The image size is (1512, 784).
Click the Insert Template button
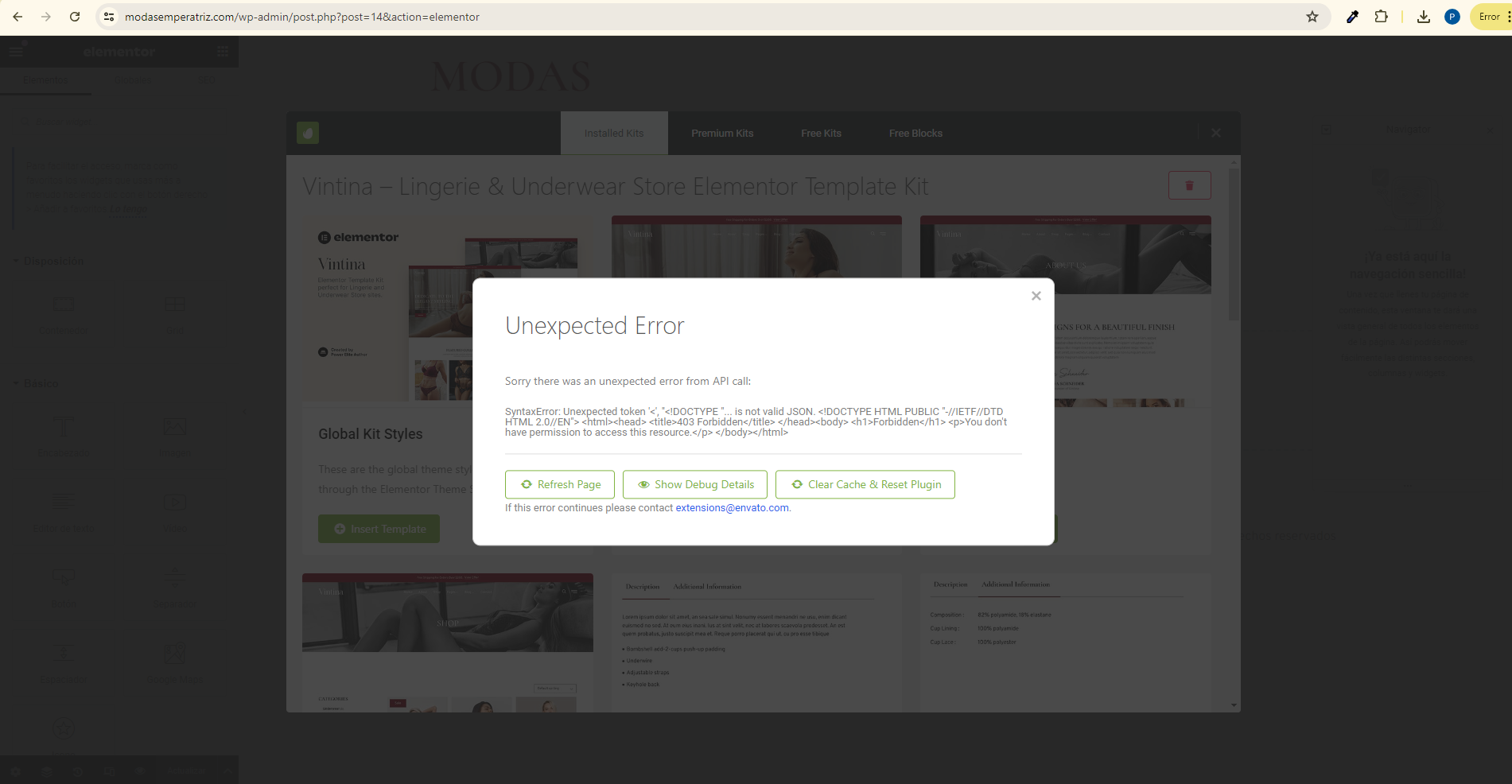point(379,529)
